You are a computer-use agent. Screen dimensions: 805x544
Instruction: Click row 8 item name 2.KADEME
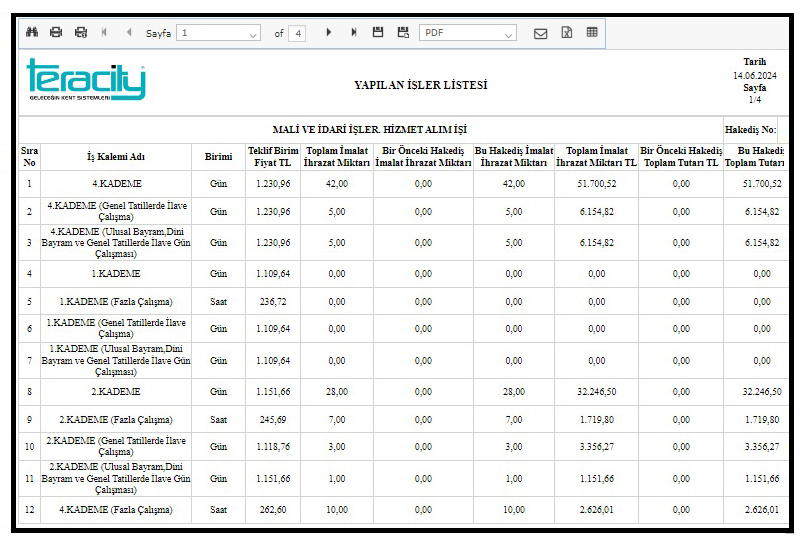point(116,392)
